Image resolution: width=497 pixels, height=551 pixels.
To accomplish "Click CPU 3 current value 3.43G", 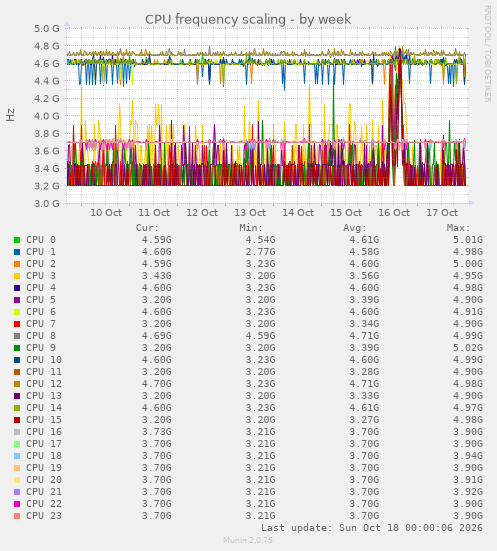I will click(x=157, y=276).
